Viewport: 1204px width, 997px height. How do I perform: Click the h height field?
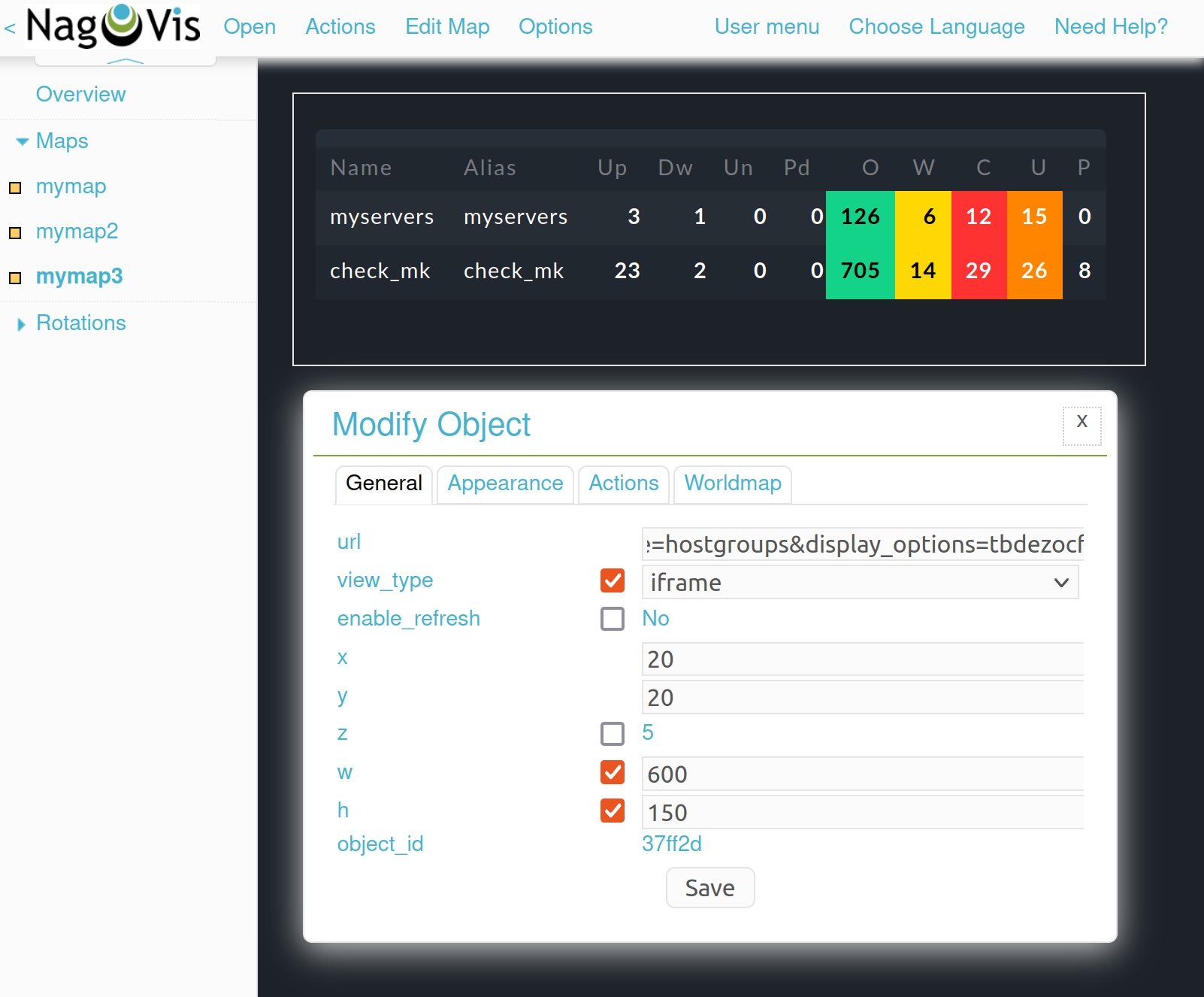click(863, 813)
